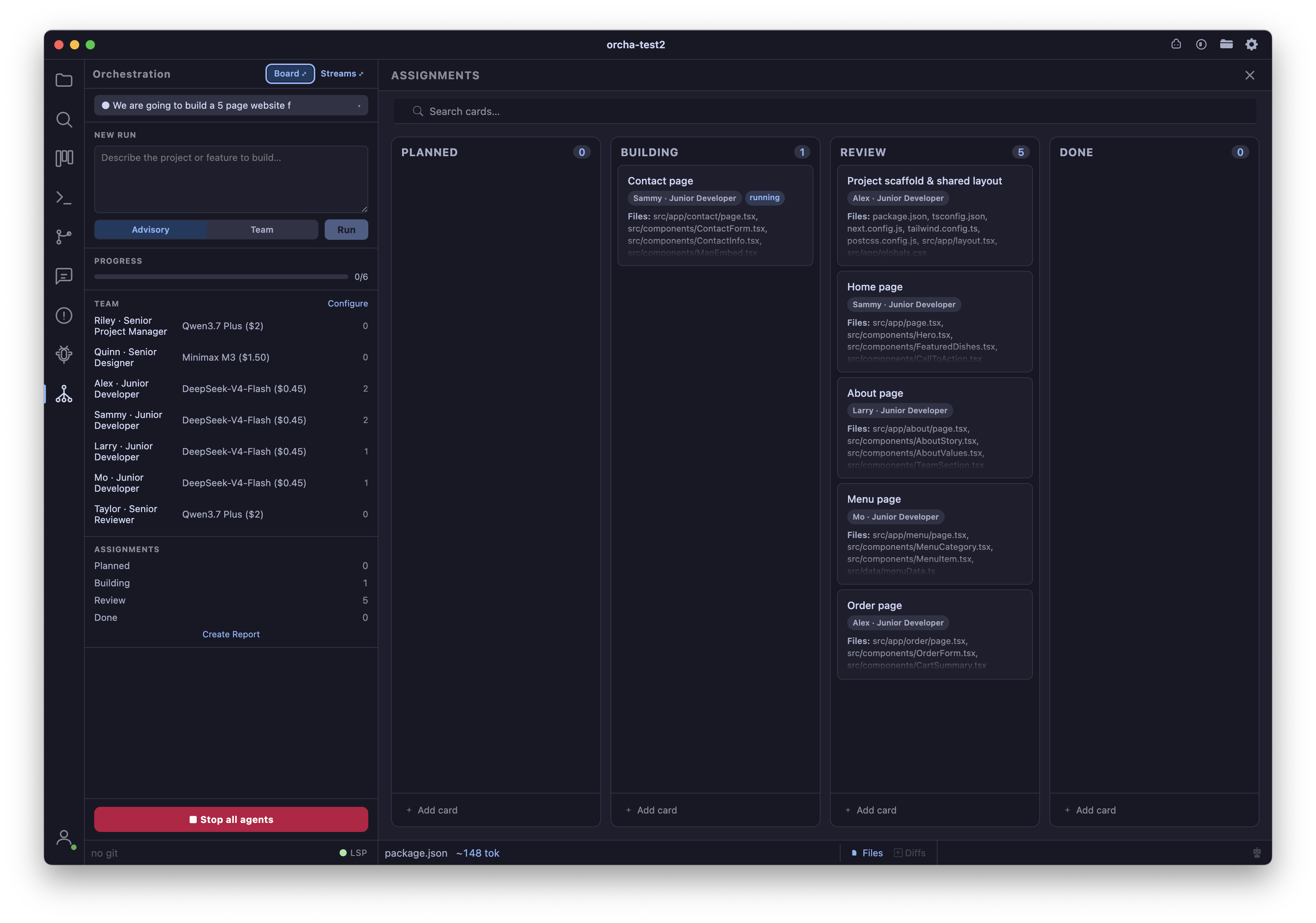1316x923 pixels.
Task: Open the user account icon in the sidebar
Action: point(65,838)
